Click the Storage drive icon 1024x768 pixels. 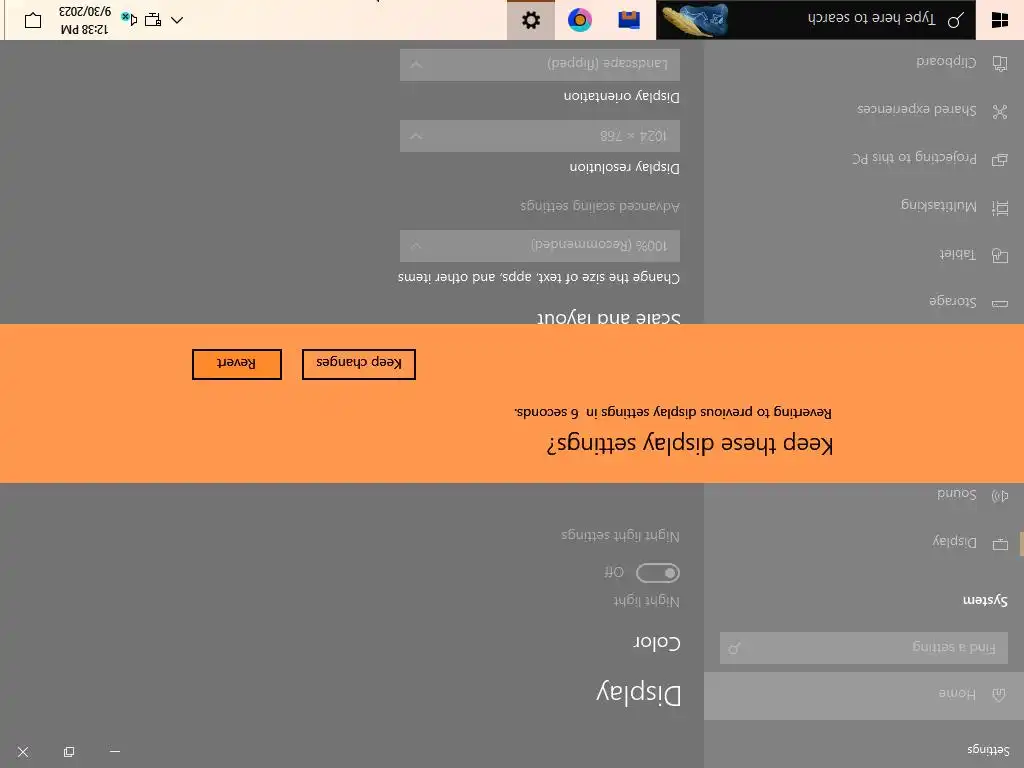coord(1000,303)
